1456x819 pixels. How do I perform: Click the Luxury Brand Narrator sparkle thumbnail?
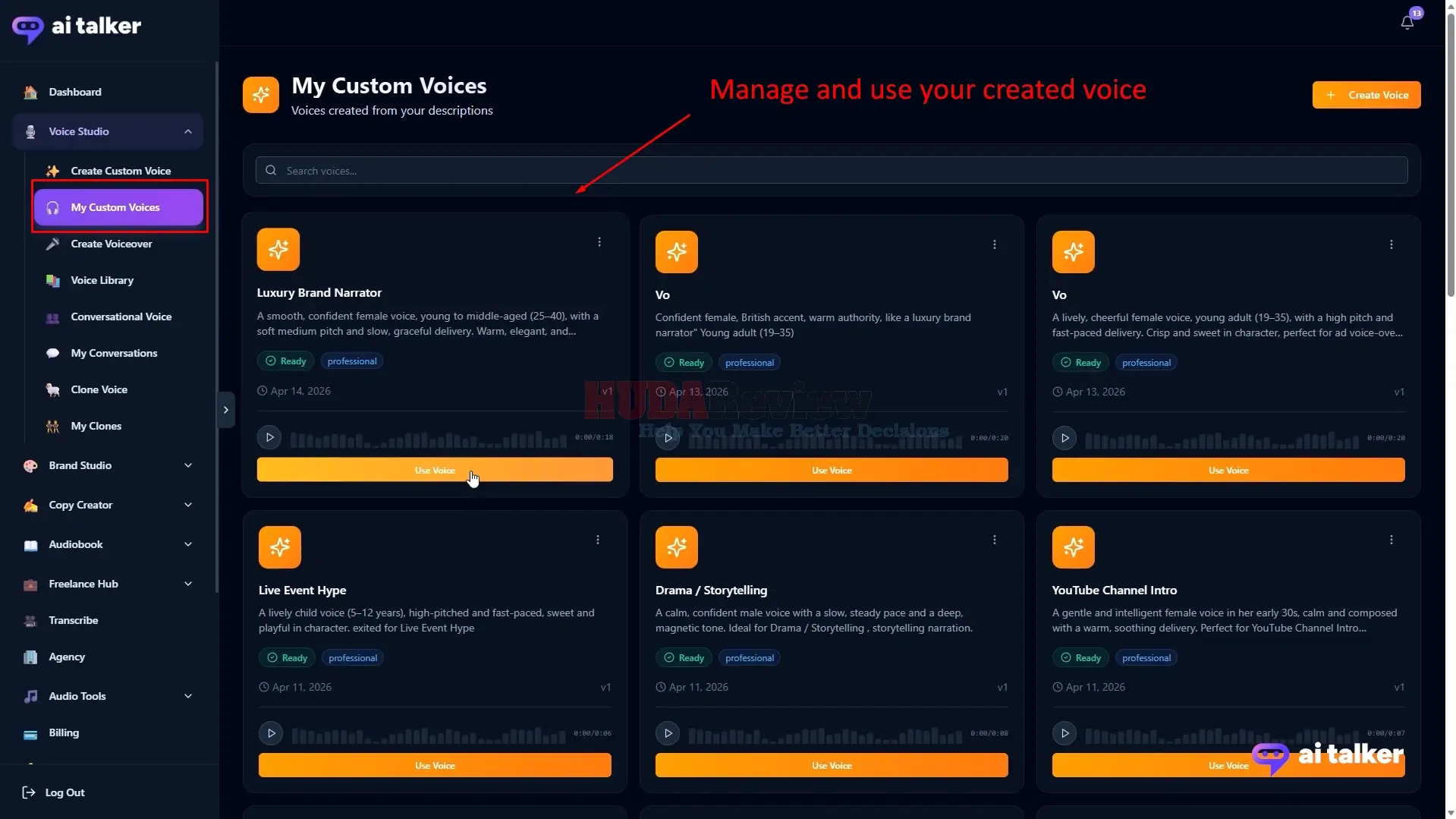point(278,249)
